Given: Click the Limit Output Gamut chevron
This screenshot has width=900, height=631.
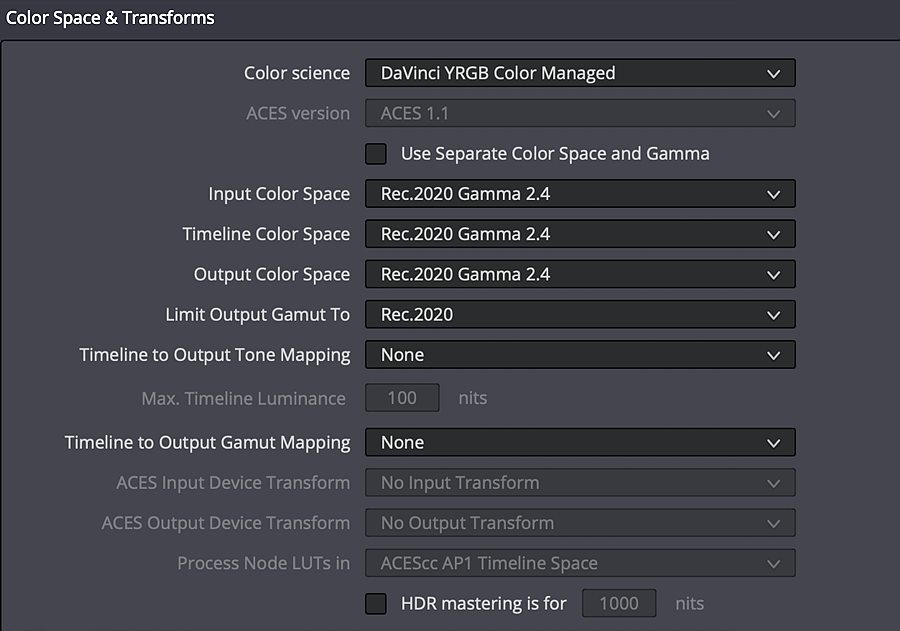Looking at the screenshot, I should (x=774, y=315).
